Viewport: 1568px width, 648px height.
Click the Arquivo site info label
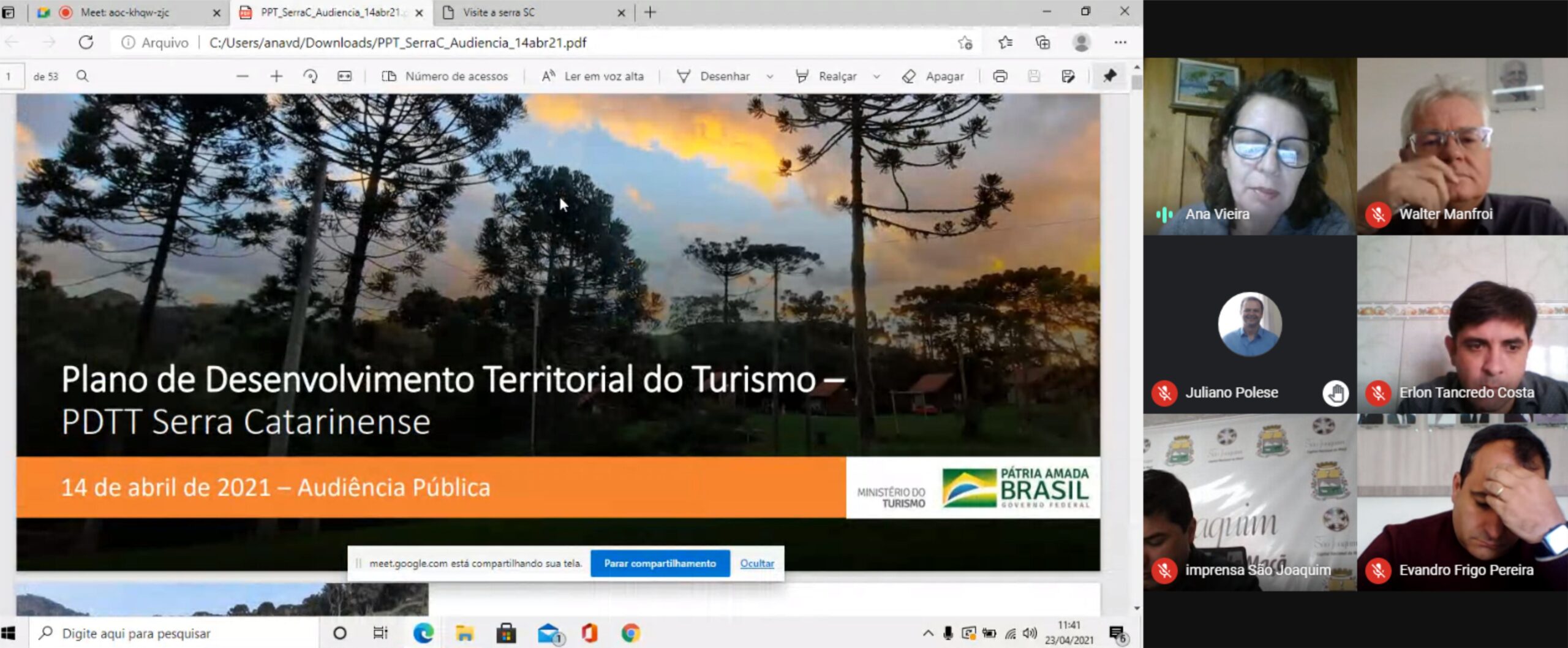(156, 42)
